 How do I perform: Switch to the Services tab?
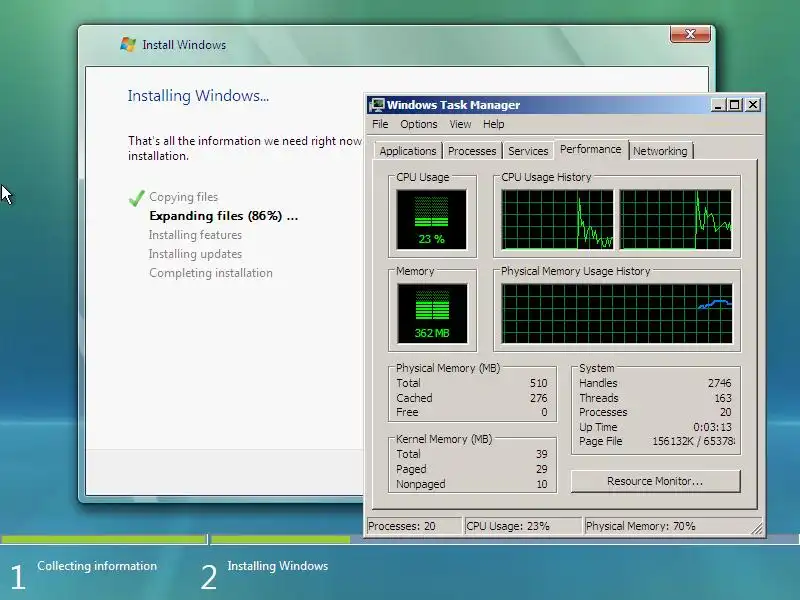pyautogui.click(x=528, y=151)
